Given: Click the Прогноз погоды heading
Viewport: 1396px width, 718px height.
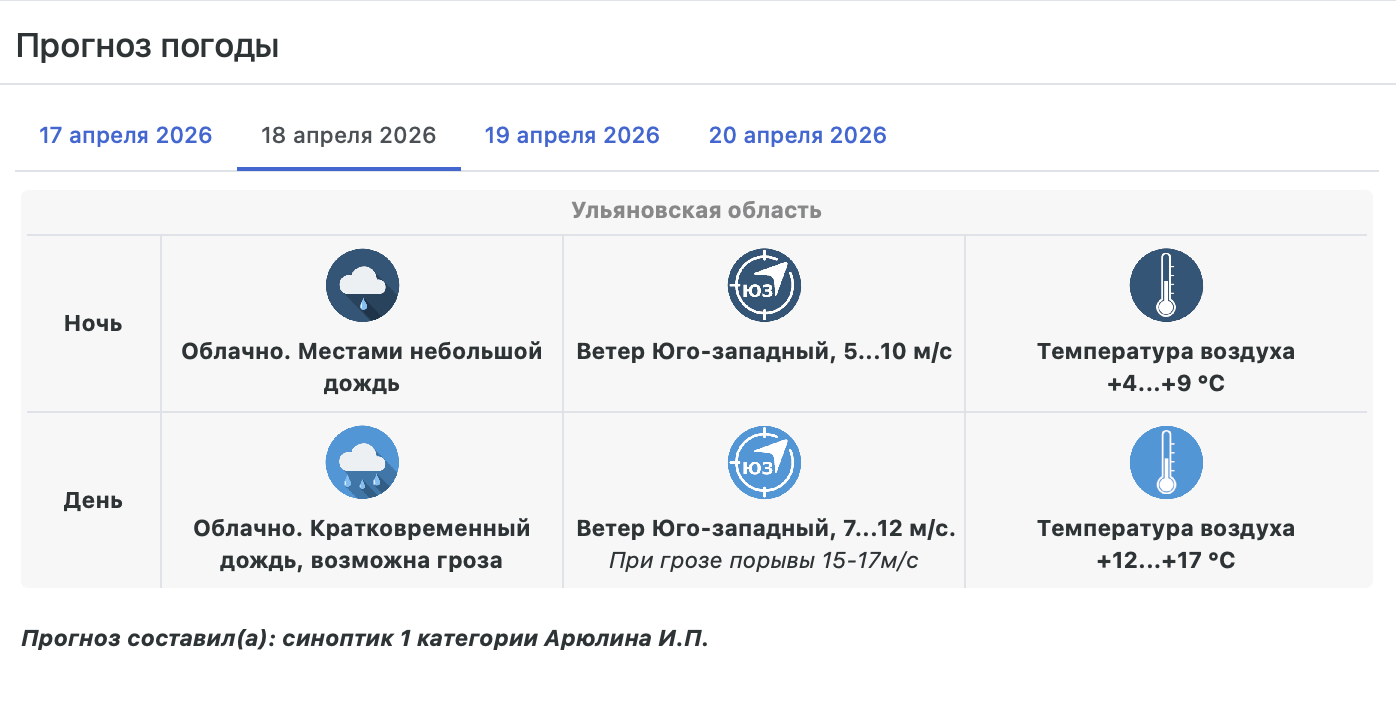Looking at the screenshot, I should click(147, 47).
